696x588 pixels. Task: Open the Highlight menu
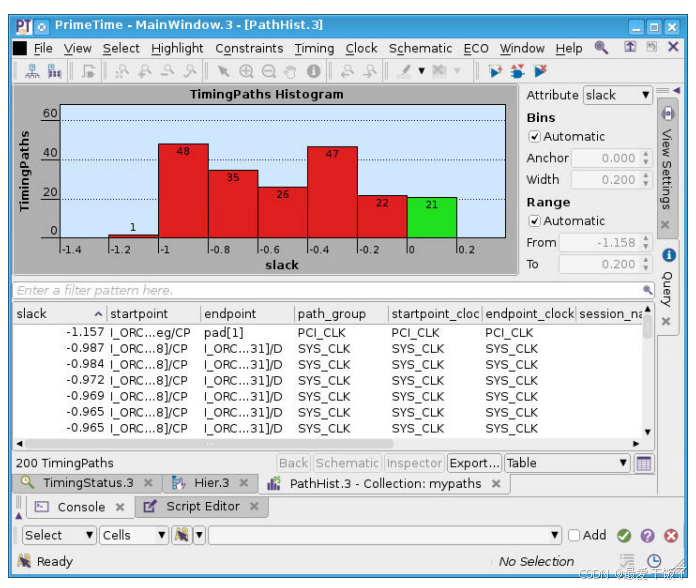point(177,48)
